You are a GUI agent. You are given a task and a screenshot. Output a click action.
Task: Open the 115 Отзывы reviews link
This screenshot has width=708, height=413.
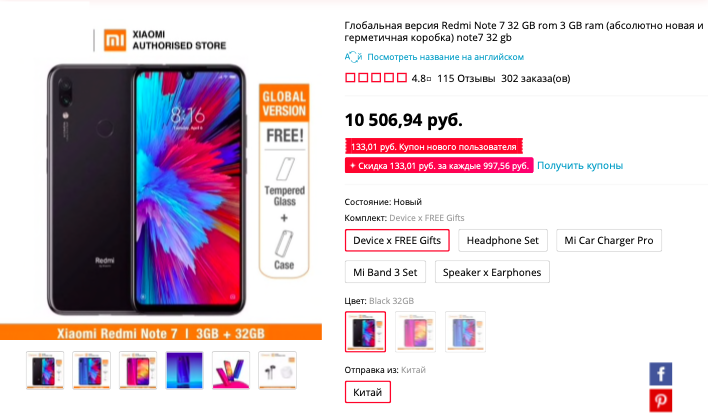[x=466, y=79]
